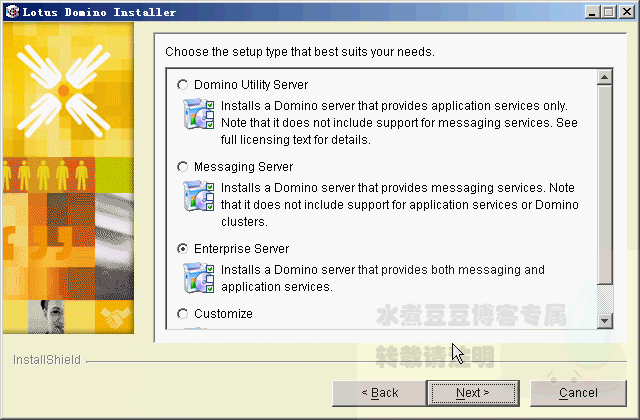The width and height of the screenshot is (640, 420).
Task: Click the 'Messaging Server' label text
Action: [x=244, y=167]
